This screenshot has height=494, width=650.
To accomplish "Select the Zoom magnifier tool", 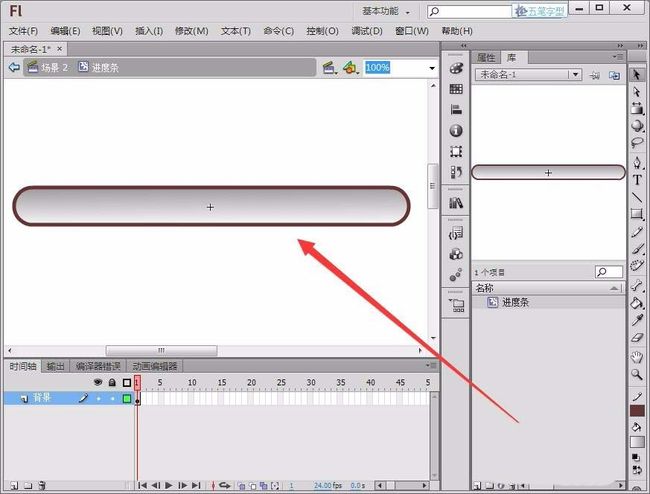I will [637, 374].
